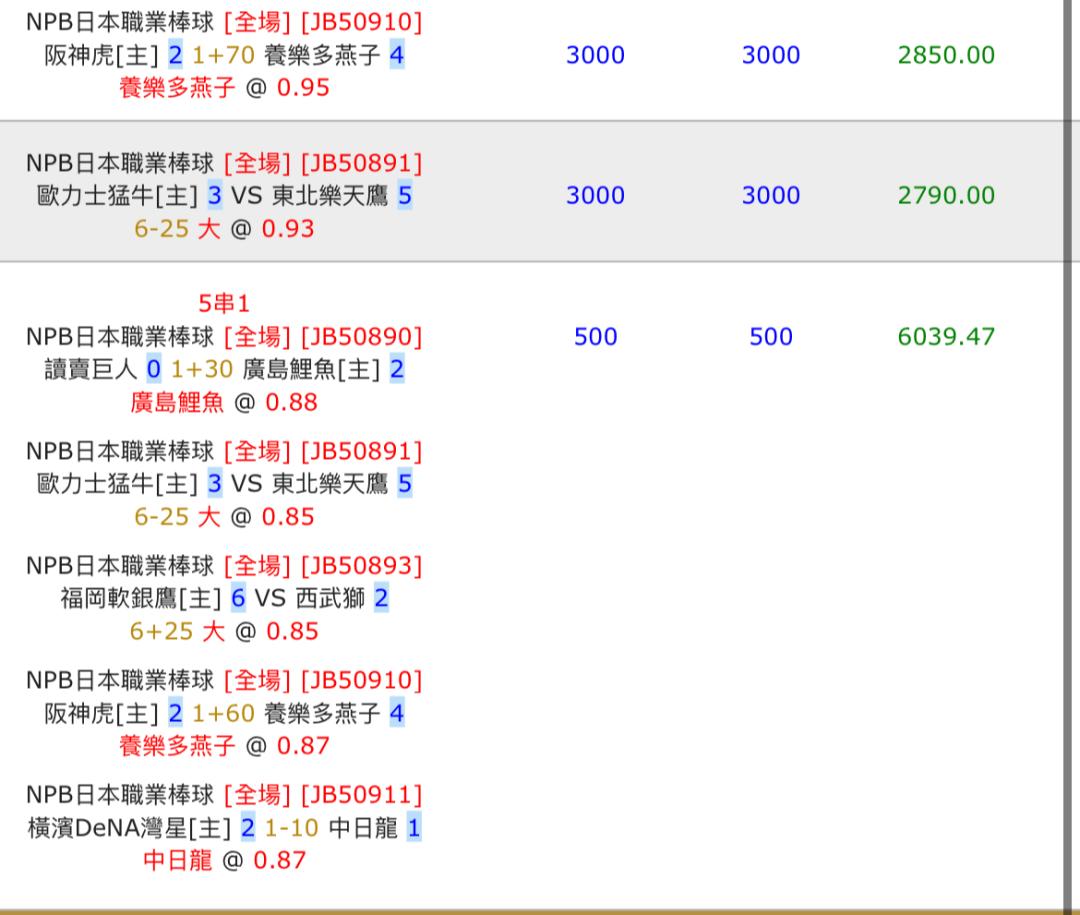1080x915 pixels.
Task: Select the 讀賣巨人 0 1+30 廣島鯉魚 matchup row
Action: pos(224,369)
